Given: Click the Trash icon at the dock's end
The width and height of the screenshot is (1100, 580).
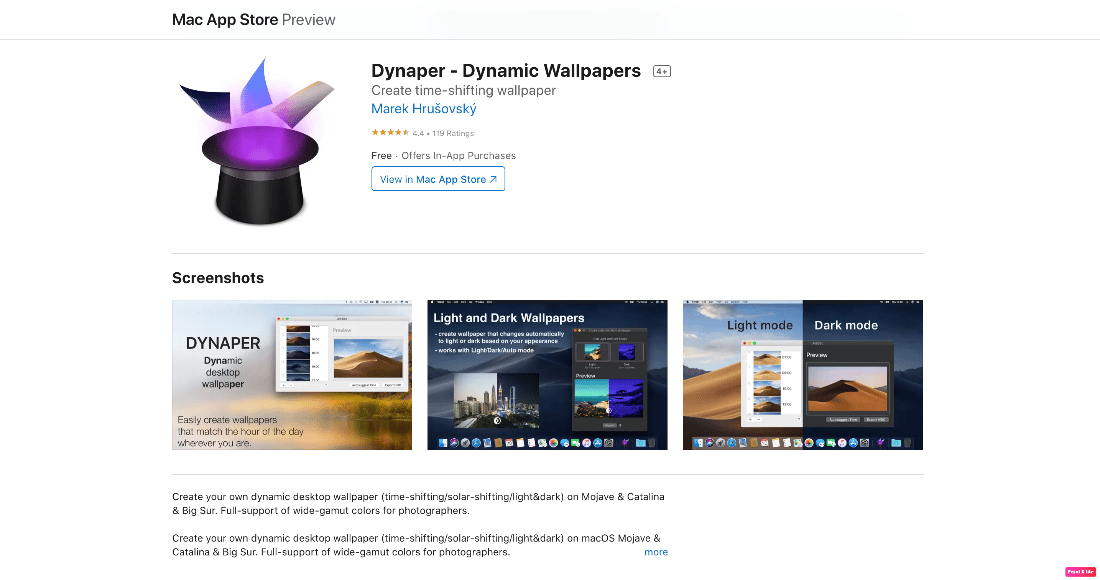Looking at the screenshot, I should coord(652,442).
